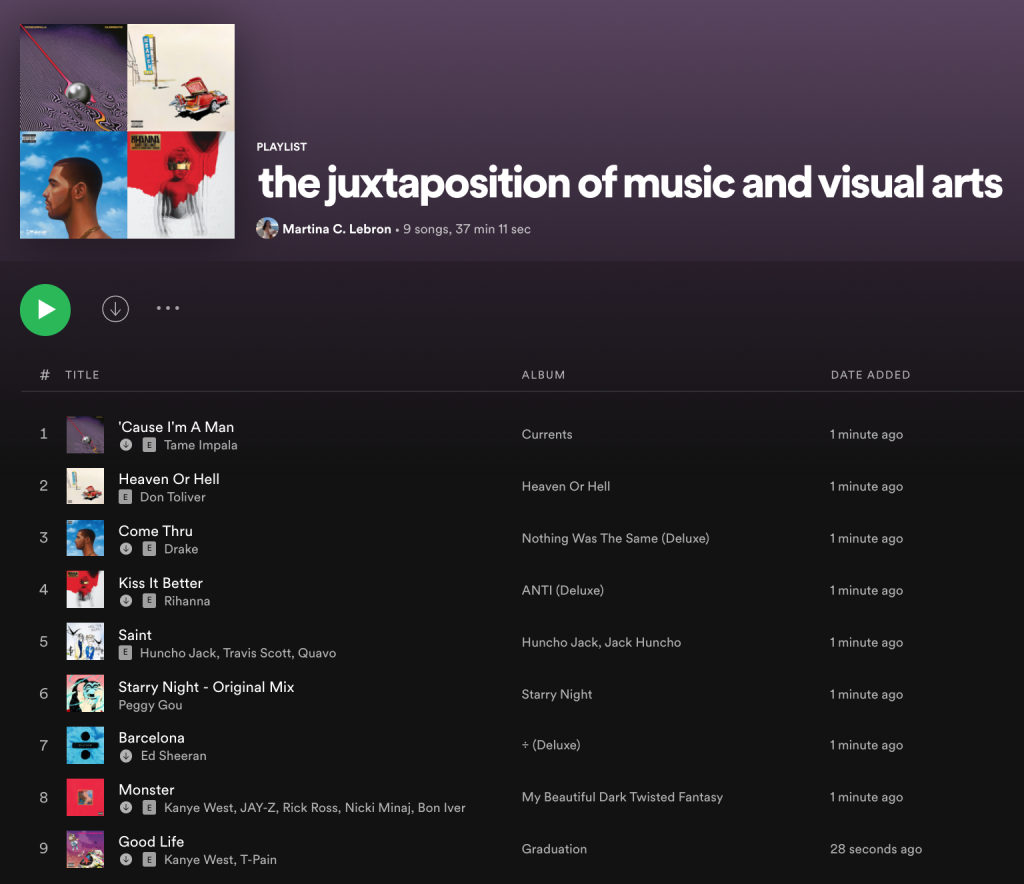The height and width of the screenshot is (884, 1024).
Task: Select the playlist title heading
Action: point(630,182)
